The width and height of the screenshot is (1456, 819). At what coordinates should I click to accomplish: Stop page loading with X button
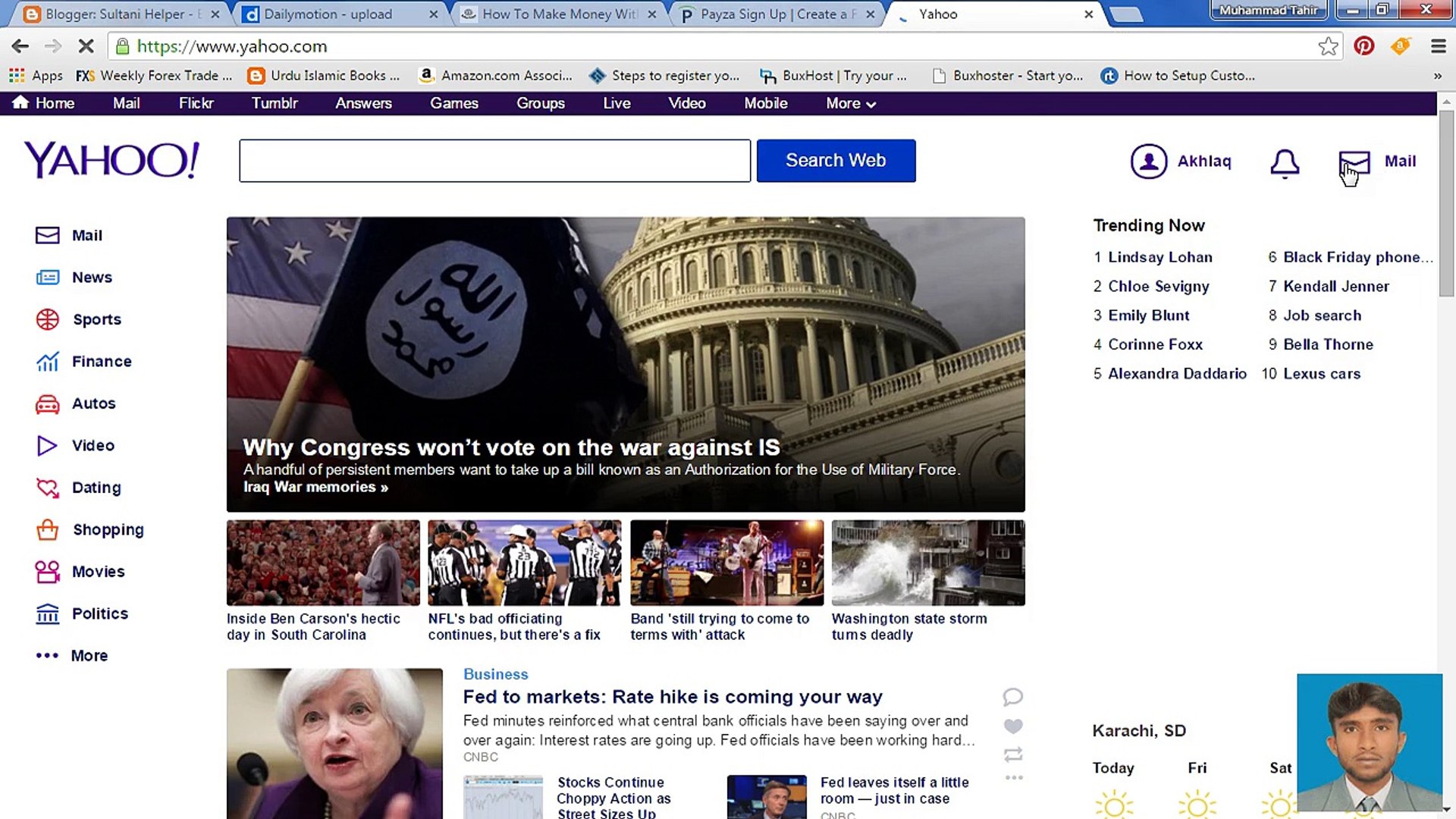(86, 46)
